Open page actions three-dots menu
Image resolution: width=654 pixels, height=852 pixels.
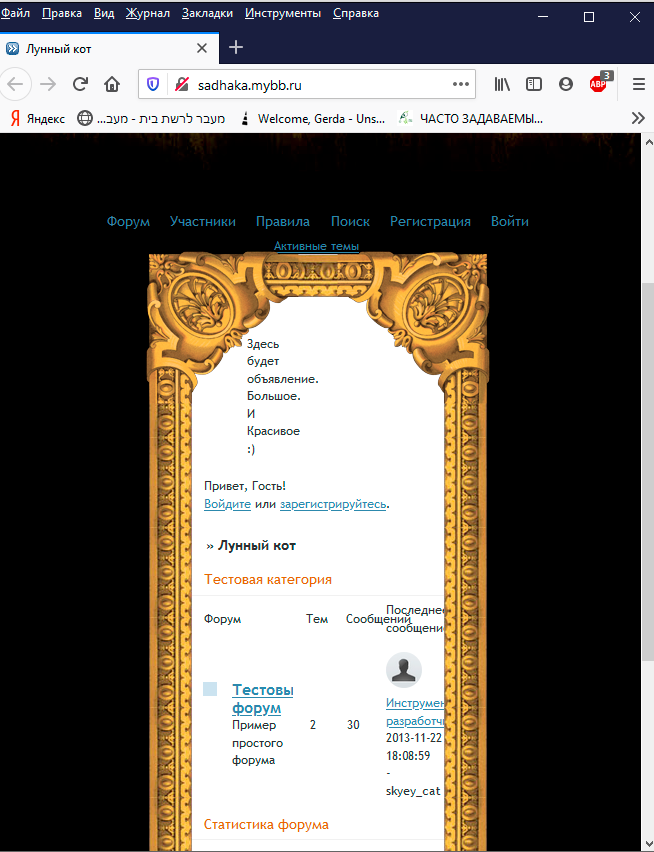[x=461, y=84]
